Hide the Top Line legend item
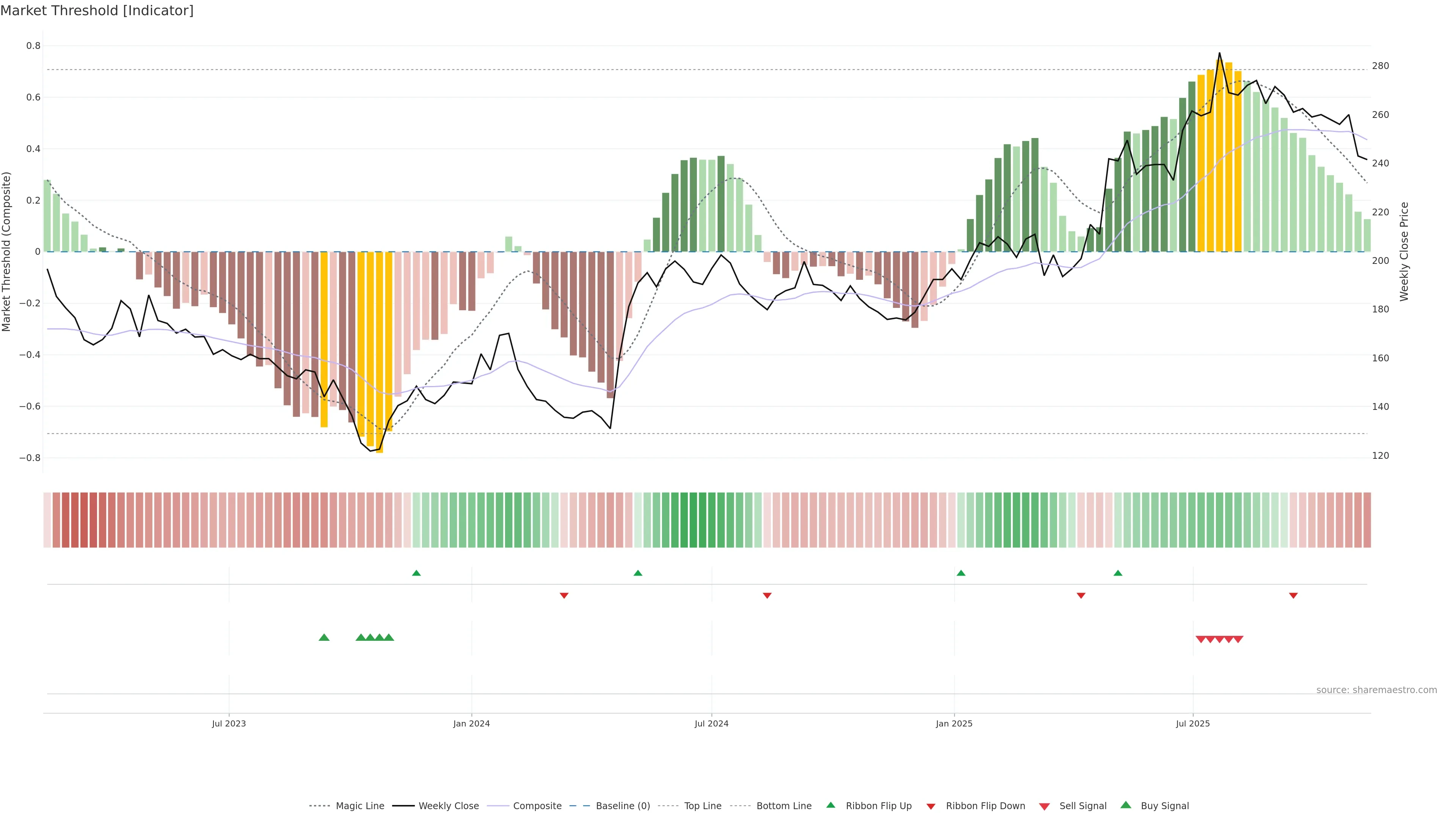Viewport: 1456px width, 819px height. point(703,806)
